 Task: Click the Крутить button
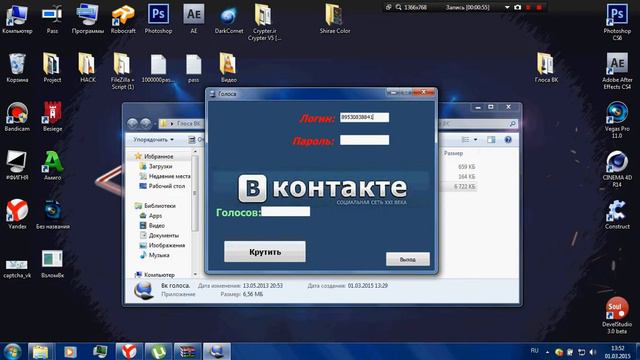tap(264, 252)
